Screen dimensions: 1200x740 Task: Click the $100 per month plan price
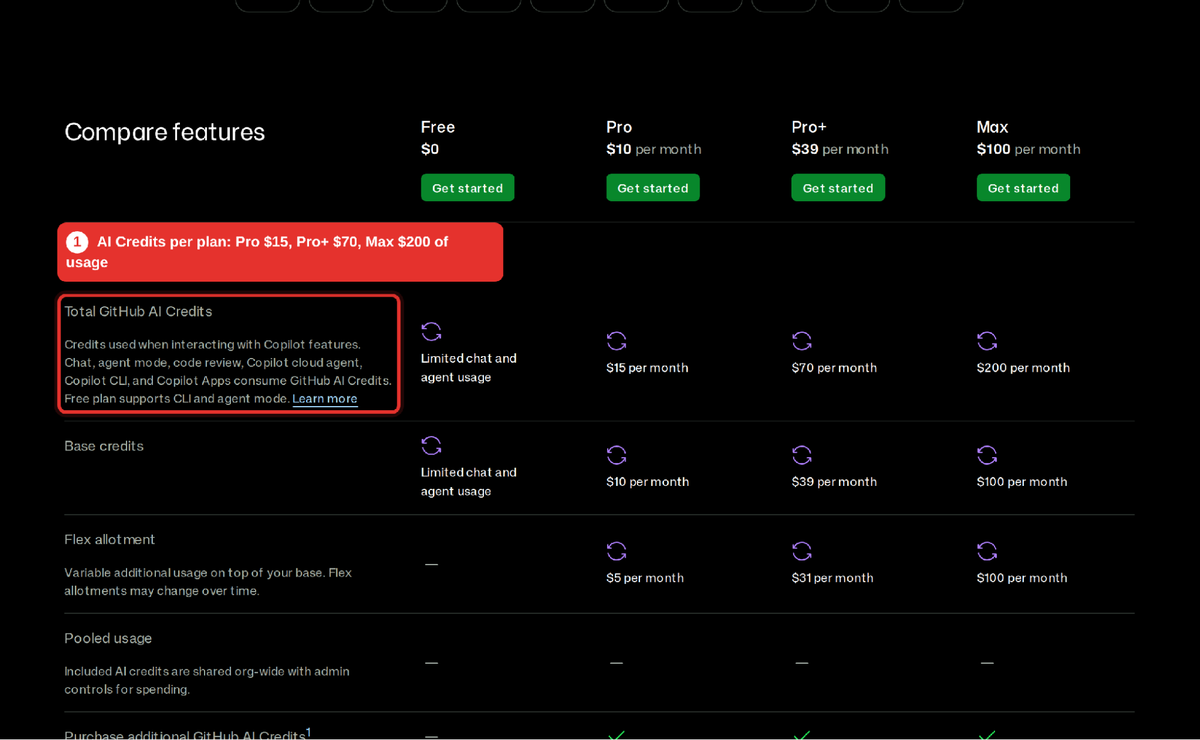(x=1028, y=149)
